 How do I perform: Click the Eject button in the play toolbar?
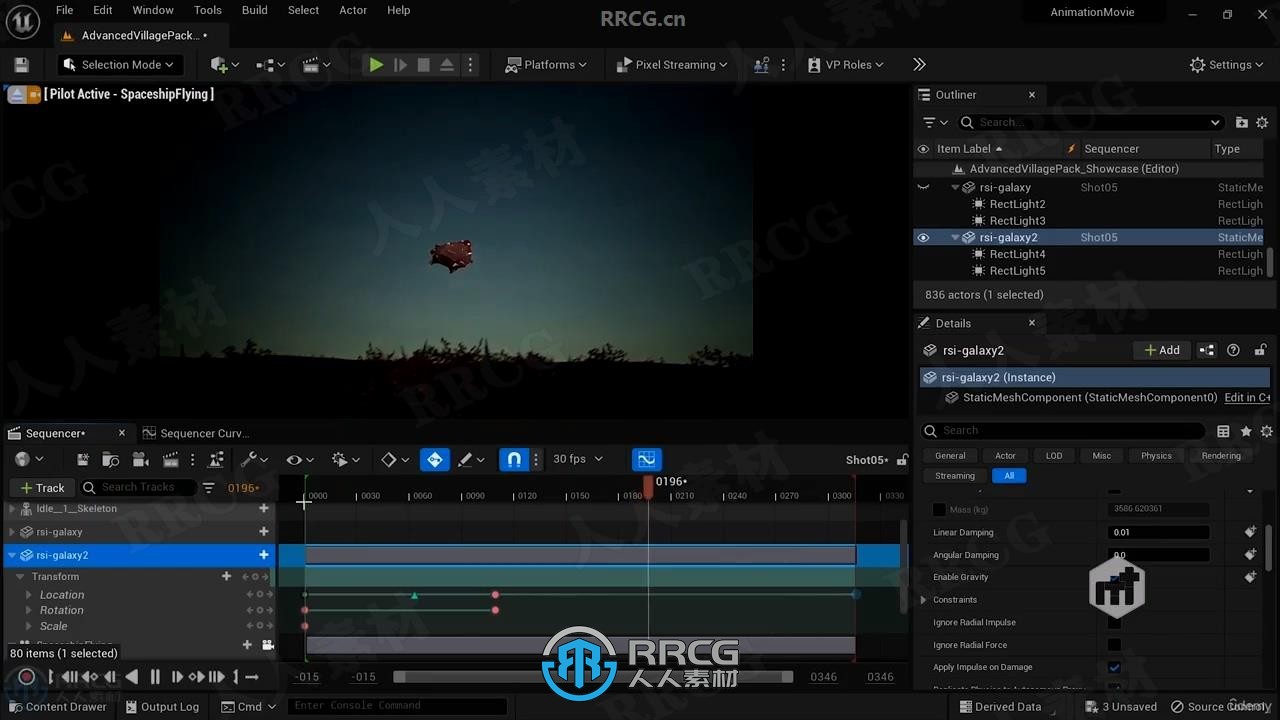(447, 65)
